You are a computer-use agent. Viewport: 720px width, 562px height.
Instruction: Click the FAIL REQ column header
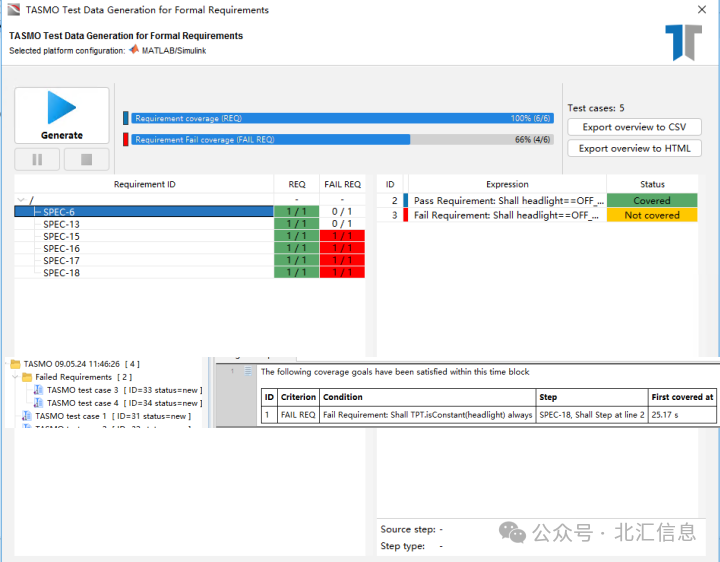point(343,184)
